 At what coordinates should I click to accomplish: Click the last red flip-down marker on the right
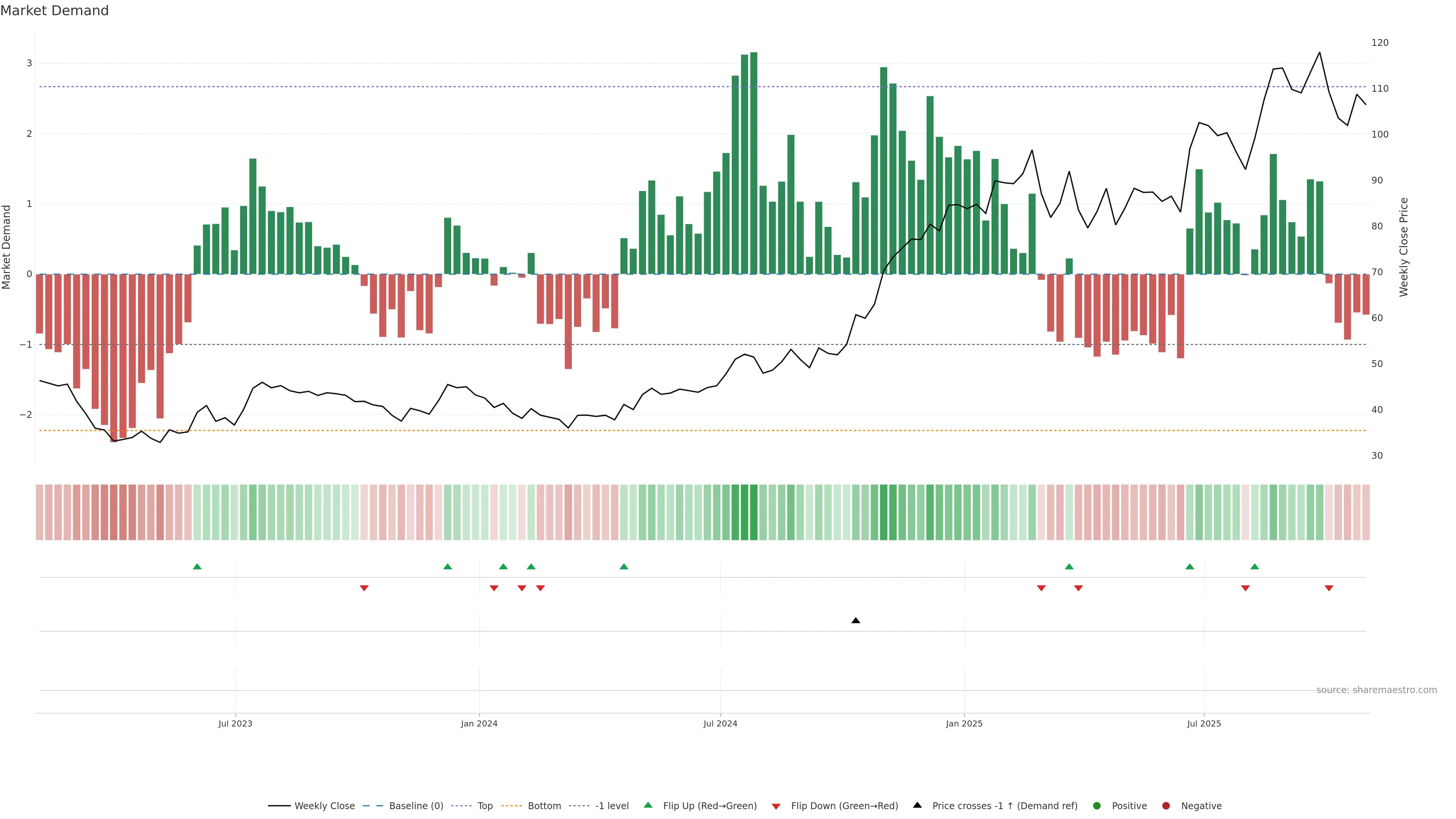pos(1329,588)
